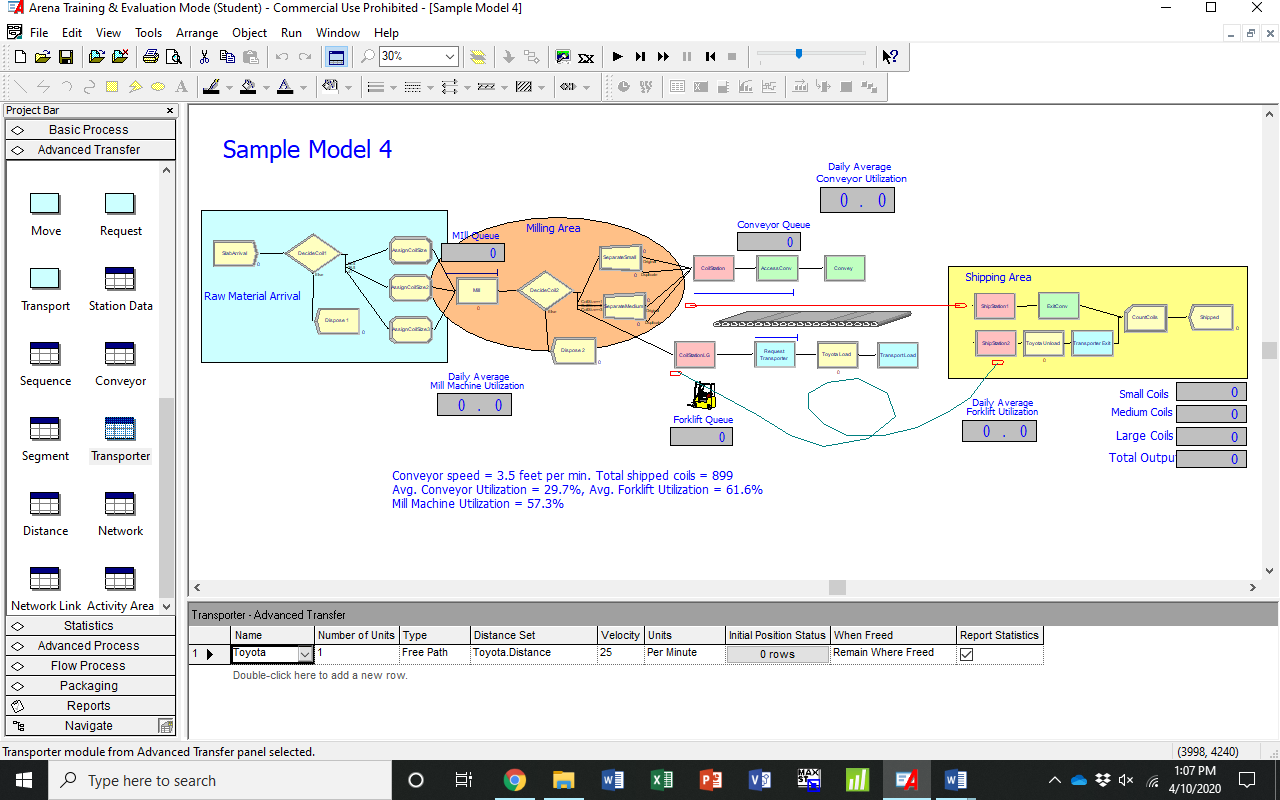Click the Cut scissors icon
1280x800 pixels.
click(204, 57)
